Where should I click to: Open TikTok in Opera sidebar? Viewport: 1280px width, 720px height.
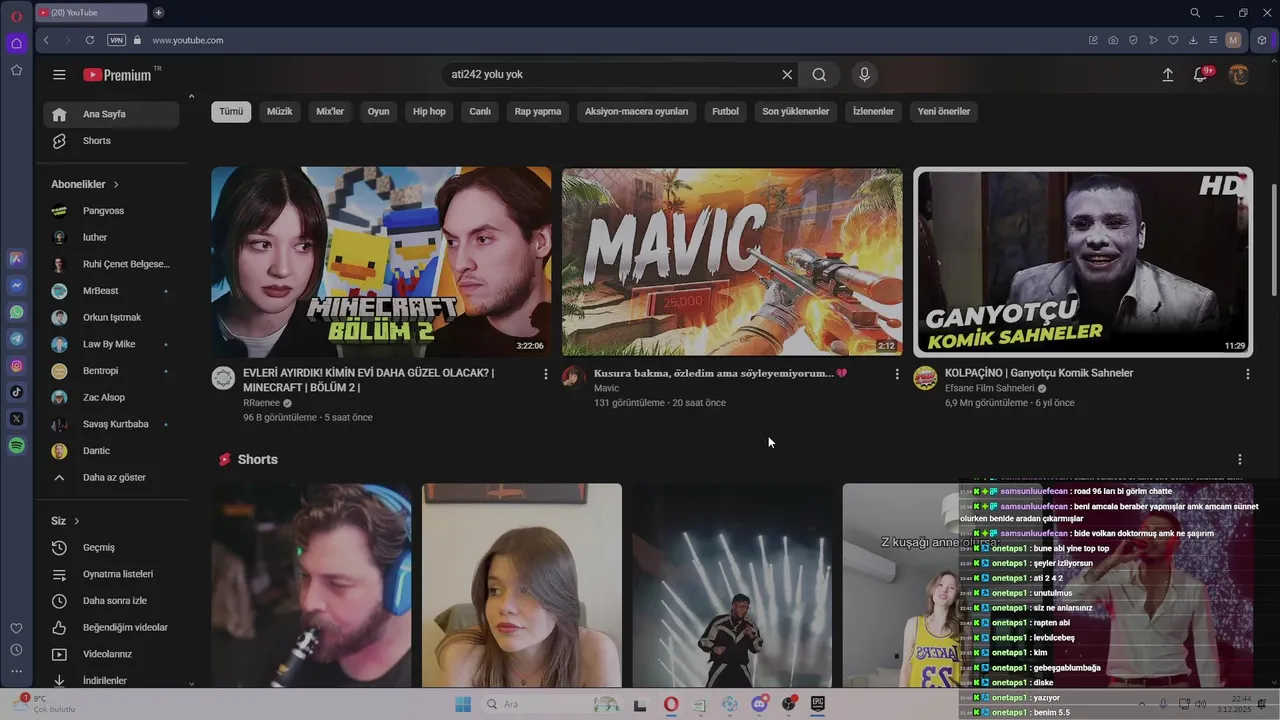point(17,392)
